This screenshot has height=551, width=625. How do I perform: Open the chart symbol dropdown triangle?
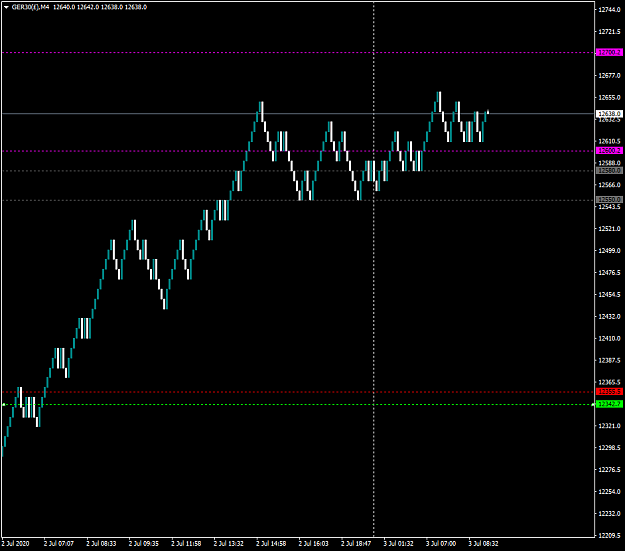(x=6, y=7)
